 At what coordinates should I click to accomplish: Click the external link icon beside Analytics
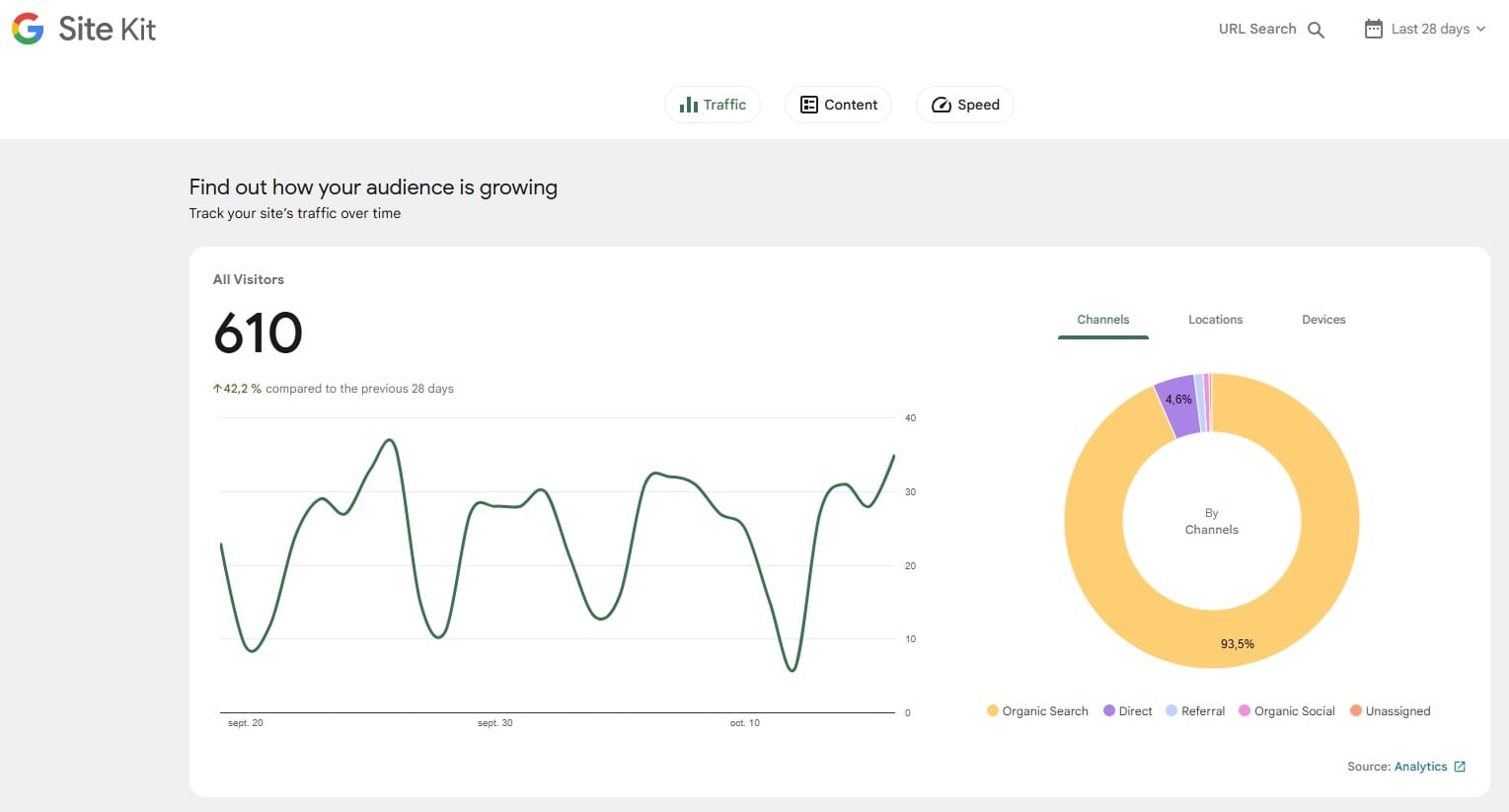pos(1460,767)
